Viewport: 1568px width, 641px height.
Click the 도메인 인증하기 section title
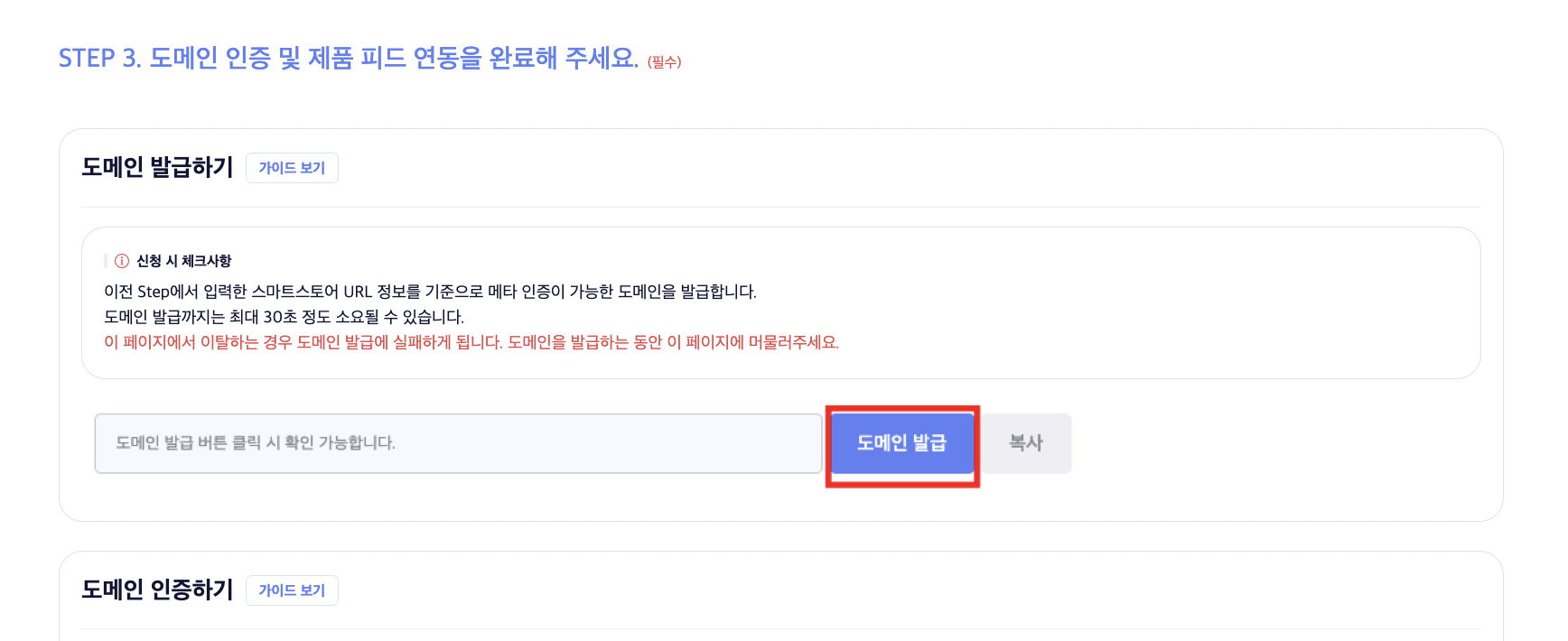(x=157, y=590)
